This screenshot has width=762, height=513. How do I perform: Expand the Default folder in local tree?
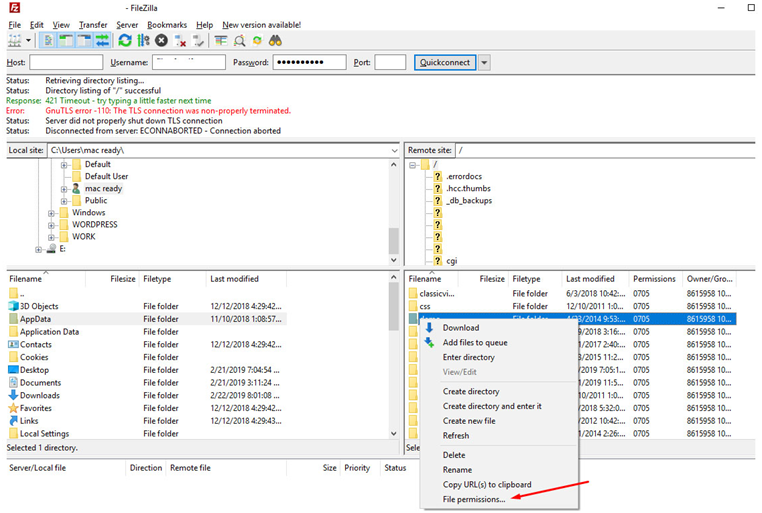point(64,165)
